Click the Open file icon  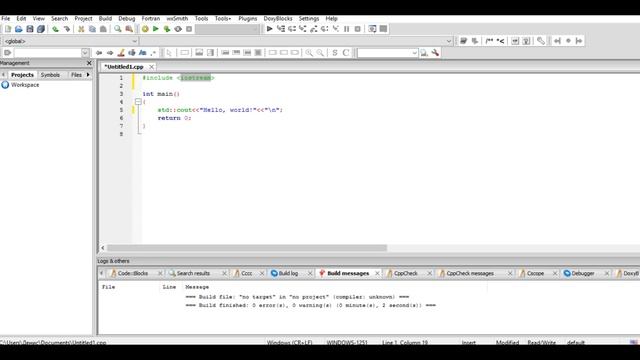coord(18,29)
